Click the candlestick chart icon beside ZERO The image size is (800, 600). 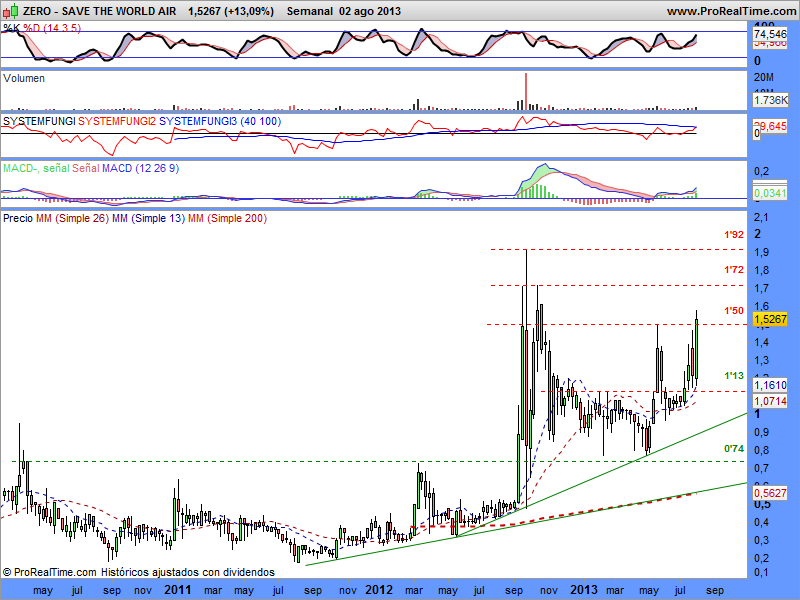(11, 11)
